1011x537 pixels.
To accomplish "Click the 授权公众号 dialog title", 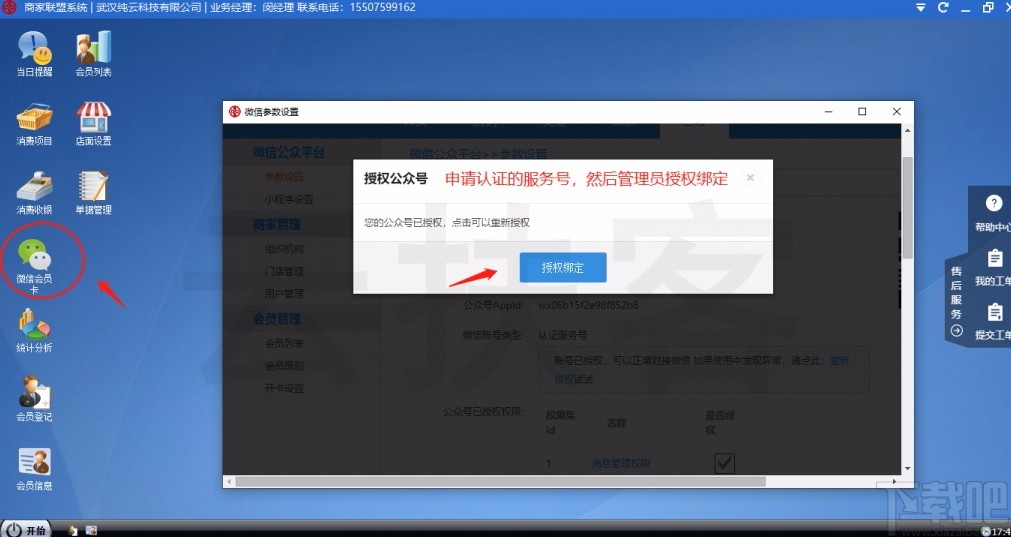I will 395,179.
